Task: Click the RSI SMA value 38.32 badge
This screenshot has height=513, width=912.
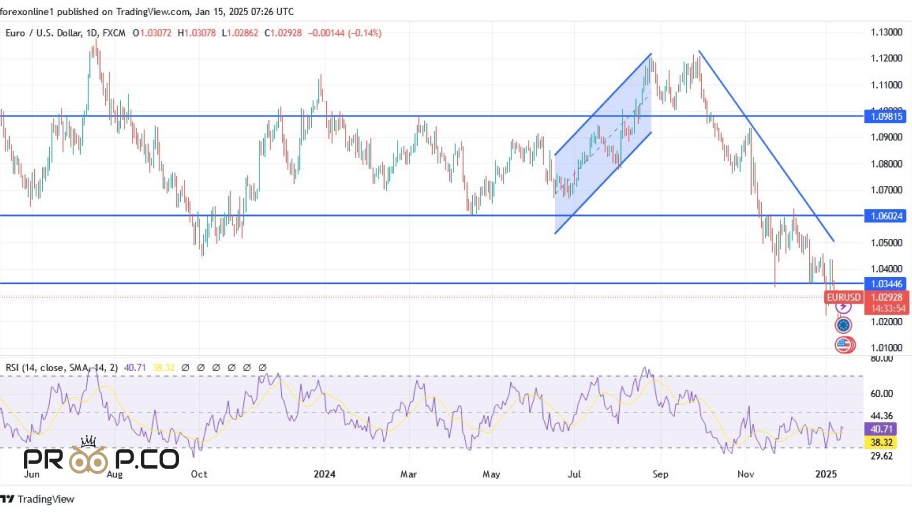Action: 882,443
